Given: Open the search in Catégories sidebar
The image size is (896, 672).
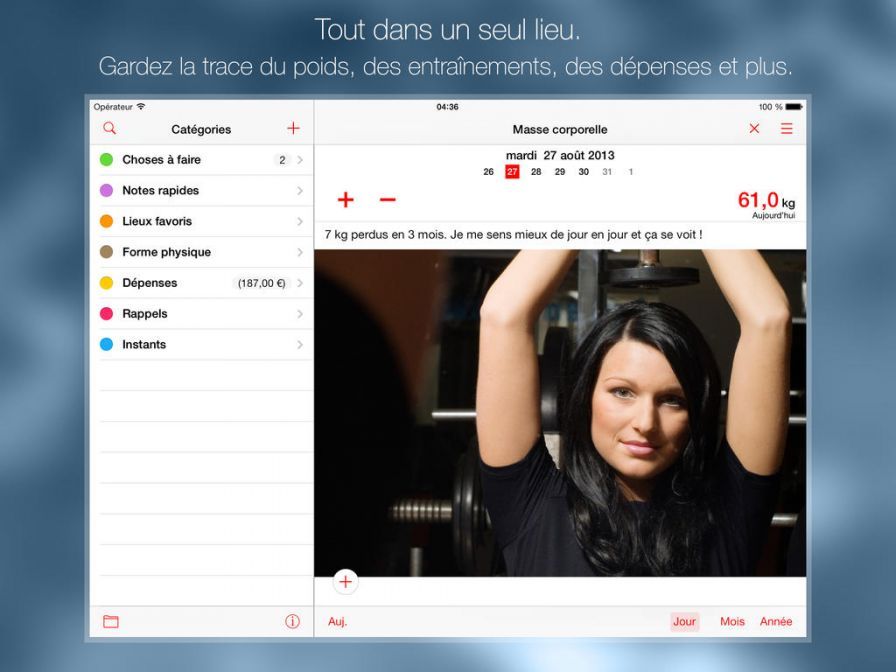Looking at the screenshot, I should point(110,128).
